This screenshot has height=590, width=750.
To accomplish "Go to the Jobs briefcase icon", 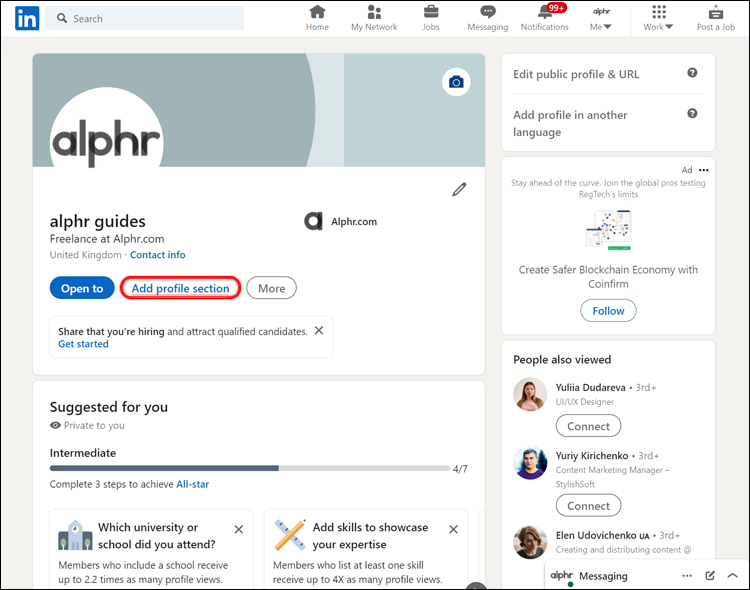I will tap(430, 11).
